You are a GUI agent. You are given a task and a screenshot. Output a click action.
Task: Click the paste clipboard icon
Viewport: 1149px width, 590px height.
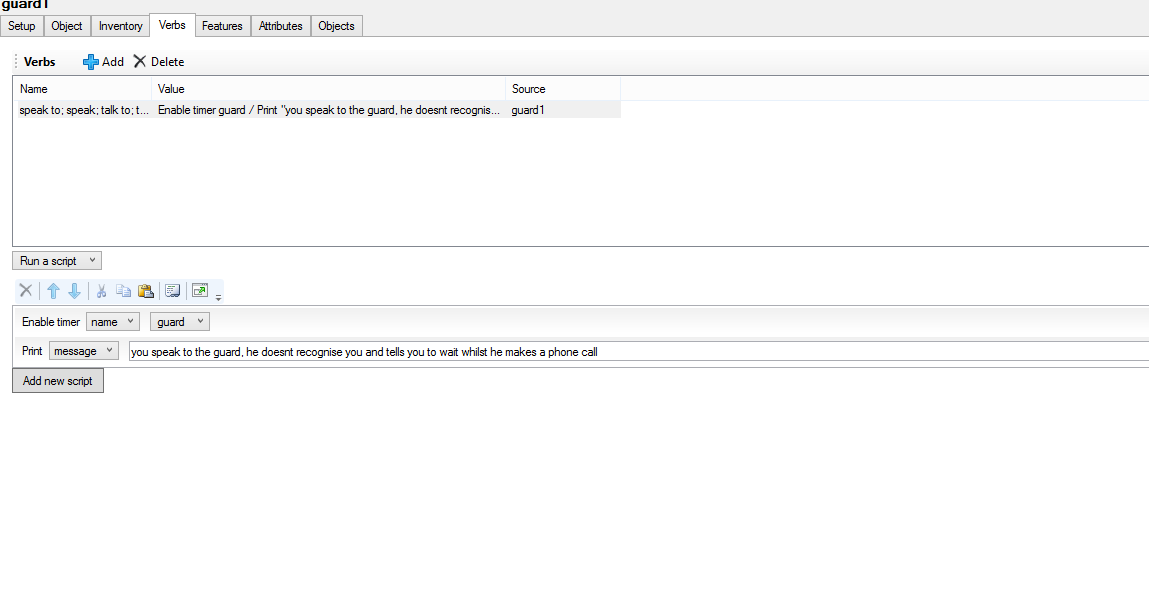pos(146,291)
